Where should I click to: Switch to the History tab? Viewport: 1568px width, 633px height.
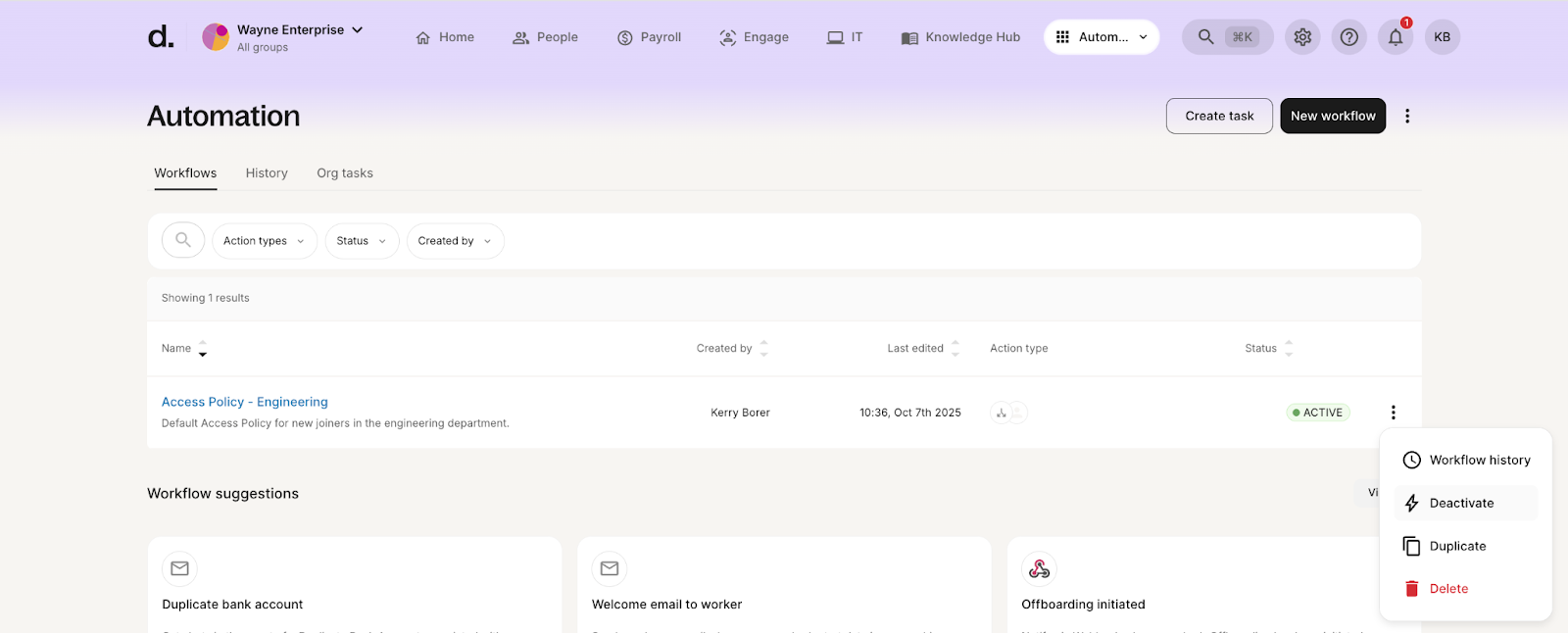[267, 173]
